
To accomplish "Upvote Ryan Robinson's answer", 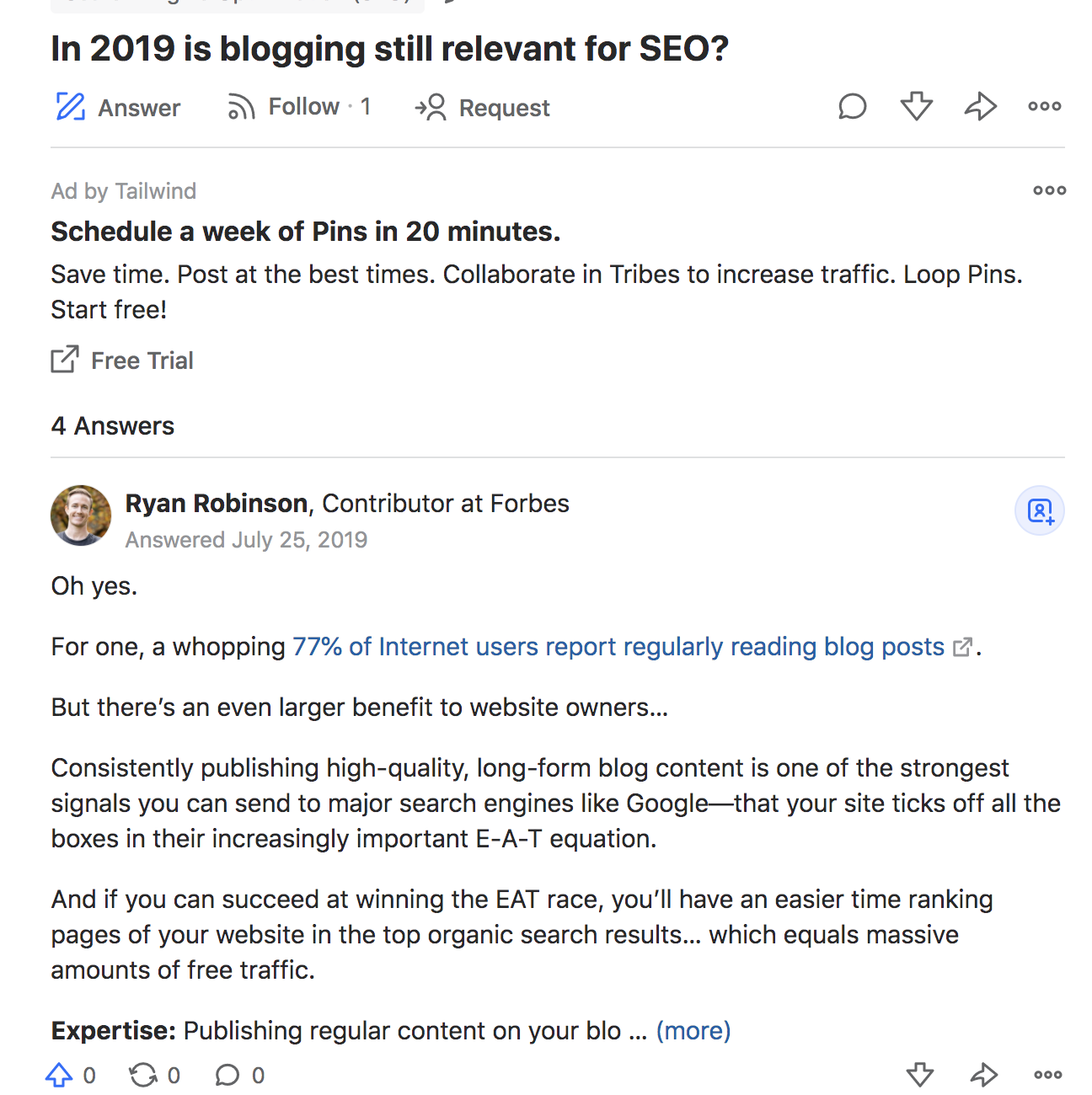I will [58, 1075].
